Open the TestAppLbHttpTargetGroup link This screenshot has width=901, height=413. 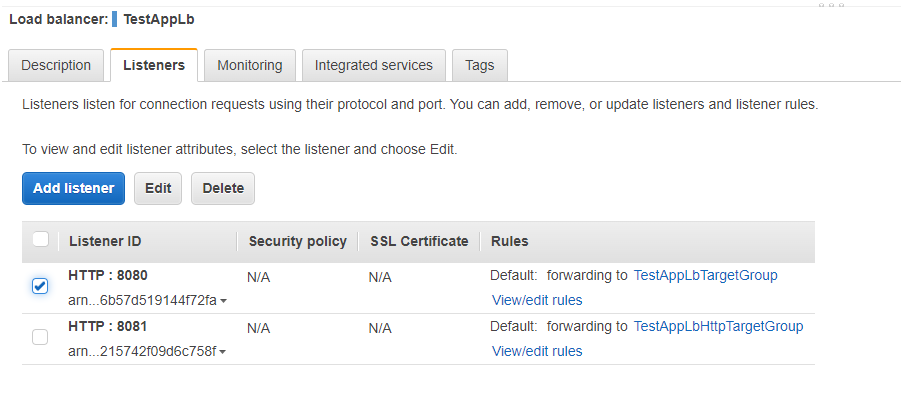pos(718,326)
